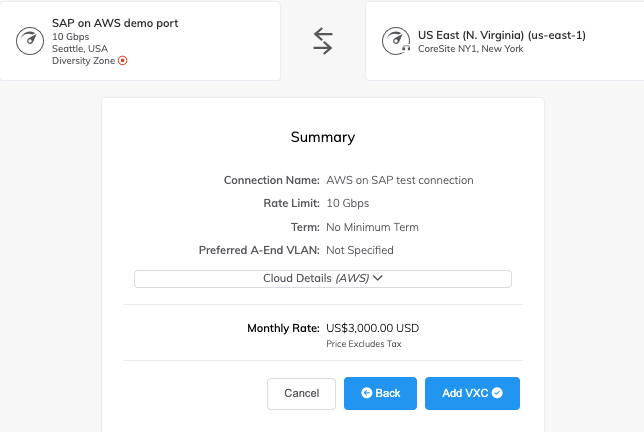Viewport: 644px width, 432px height.
Task: Click the "Connection Name:" label
Action: click(271, 180)
